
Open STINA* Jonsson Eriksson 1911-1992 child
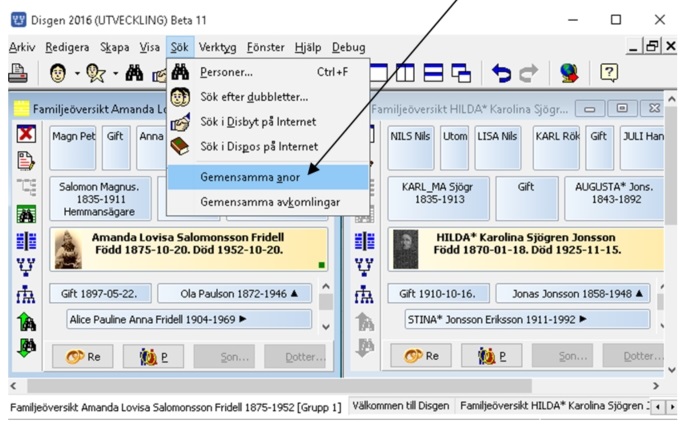point(527,319)
